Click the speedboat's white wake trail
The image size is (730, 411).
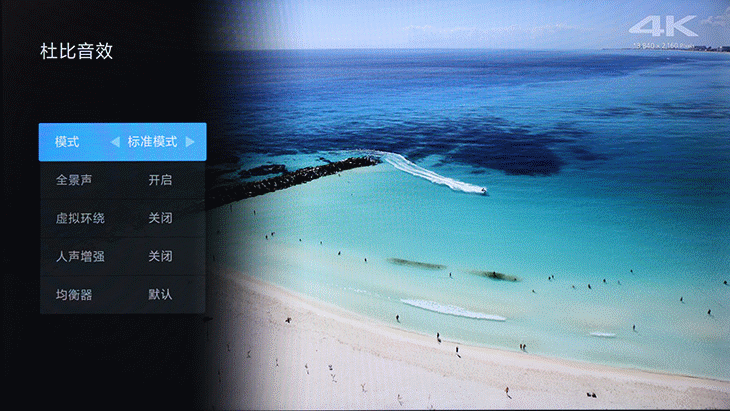pyautogui.click(x=425, y=173)
